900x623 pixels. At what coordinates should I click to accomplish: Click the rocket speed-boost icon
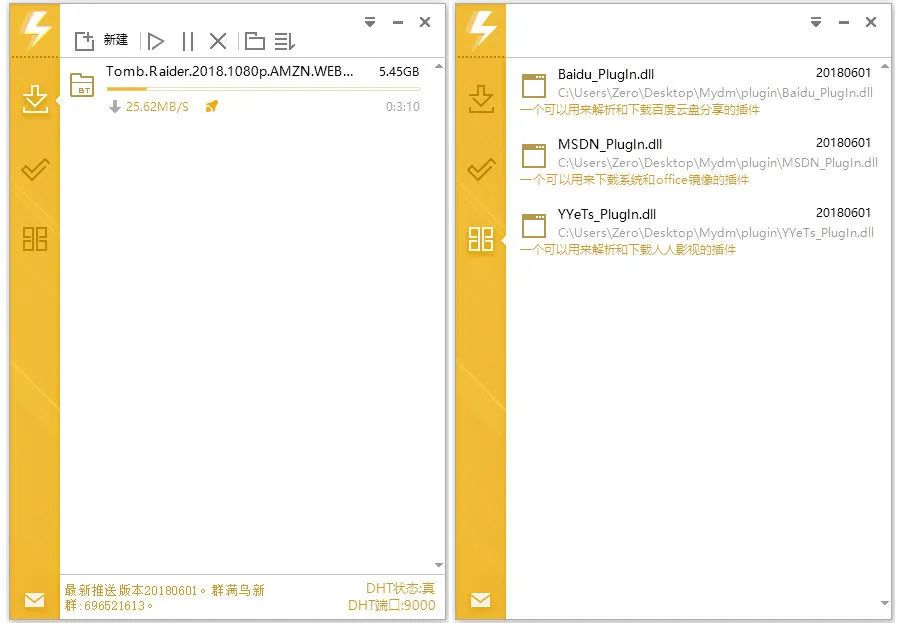(x=211, y=107)
